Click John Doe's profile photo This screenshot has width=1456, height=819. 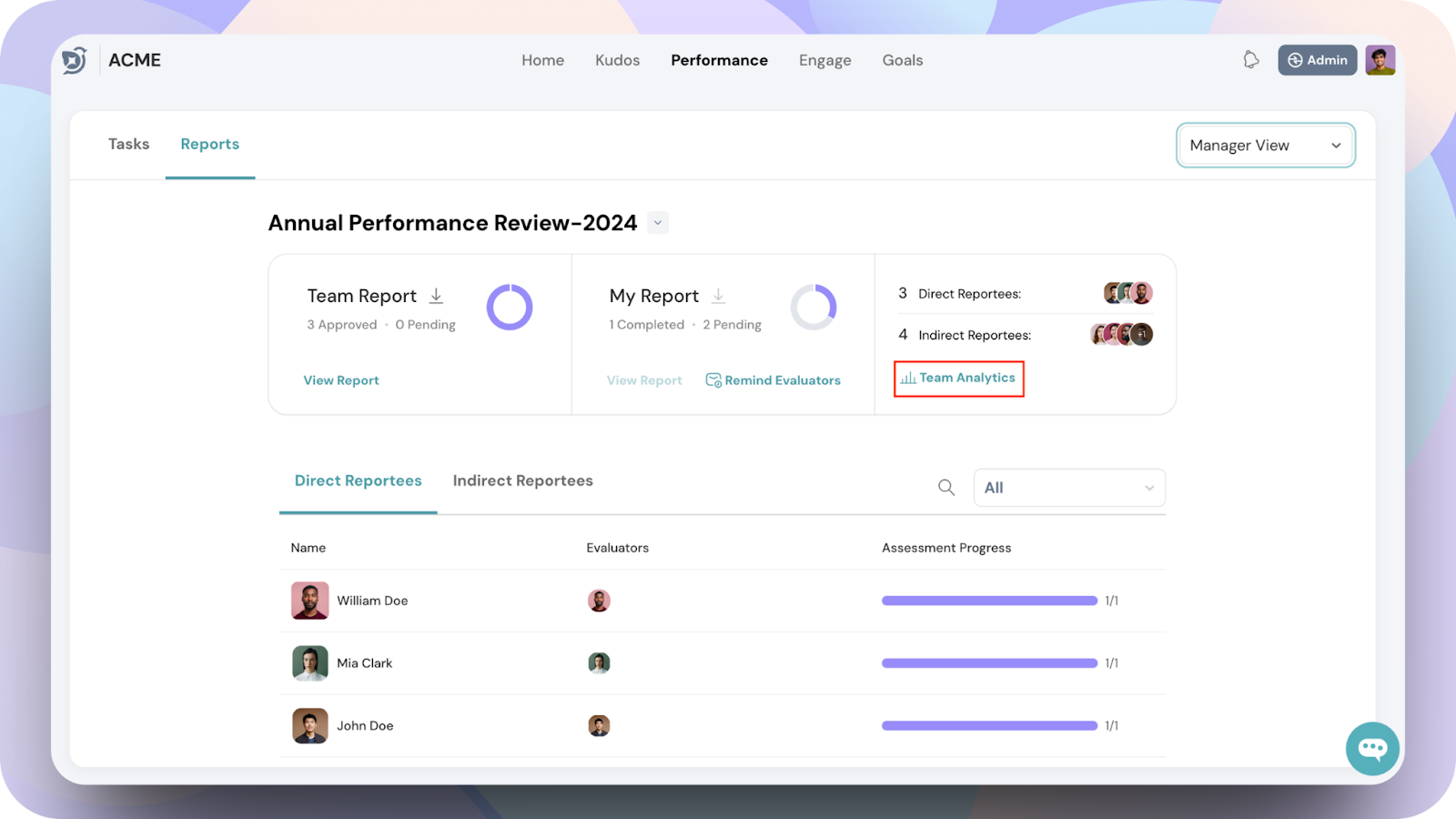pyautogui.click(x=309, y=726)
